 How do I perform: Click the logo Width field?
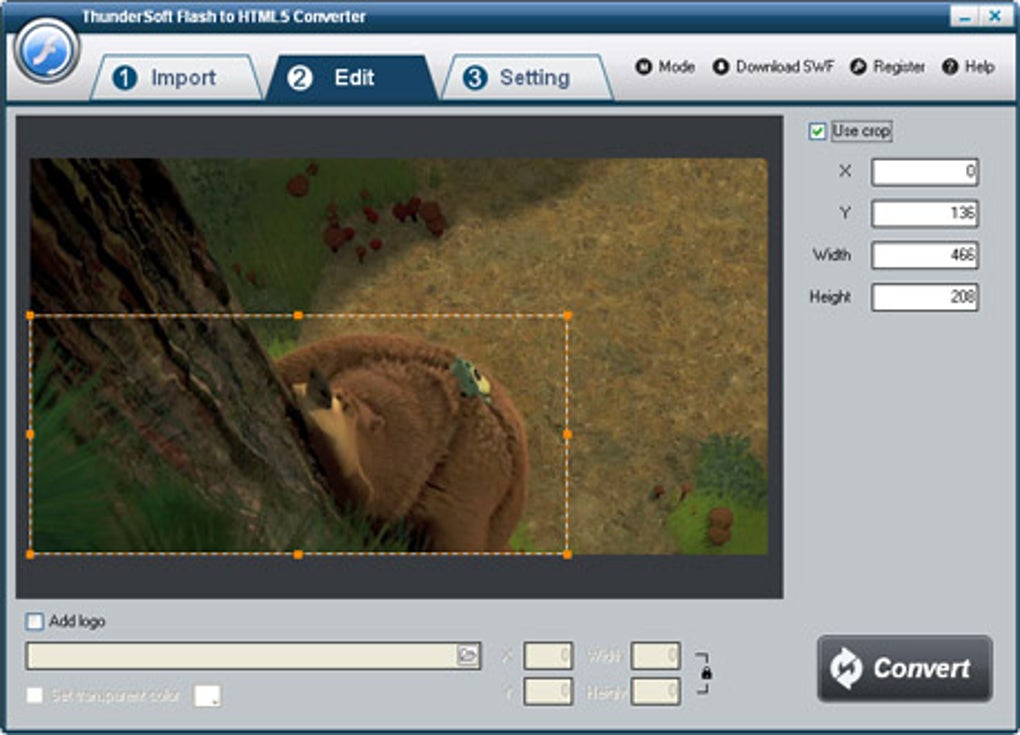656,656
